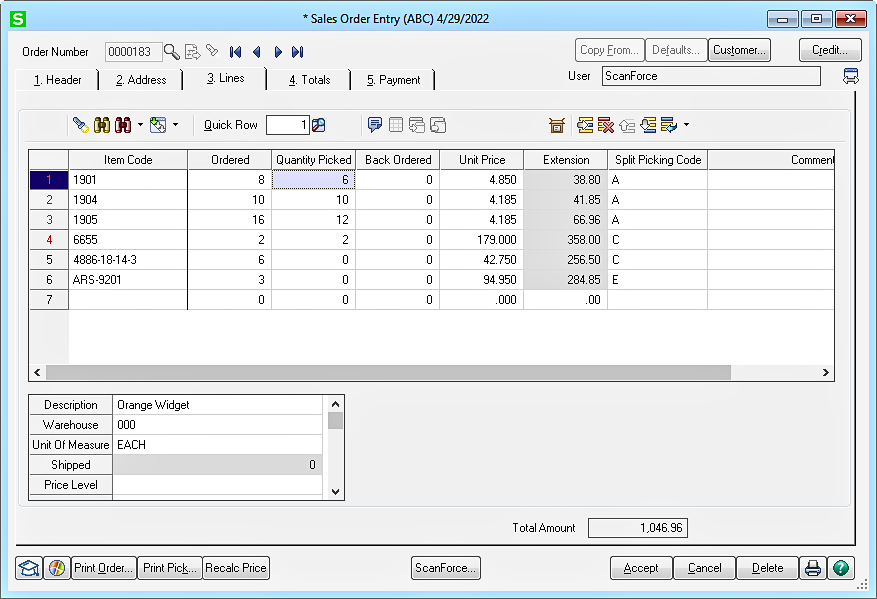
Task: Click the grid scrollbar right arrow
Action: (x=826, y=372)
